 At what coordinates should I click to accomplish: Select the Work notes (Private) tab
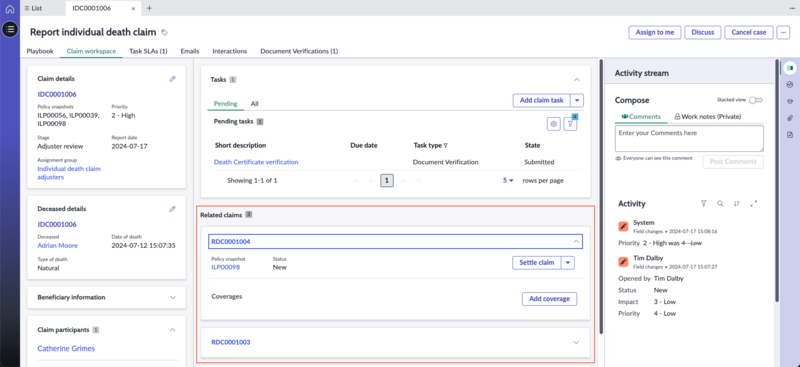[x=708, y=116]
